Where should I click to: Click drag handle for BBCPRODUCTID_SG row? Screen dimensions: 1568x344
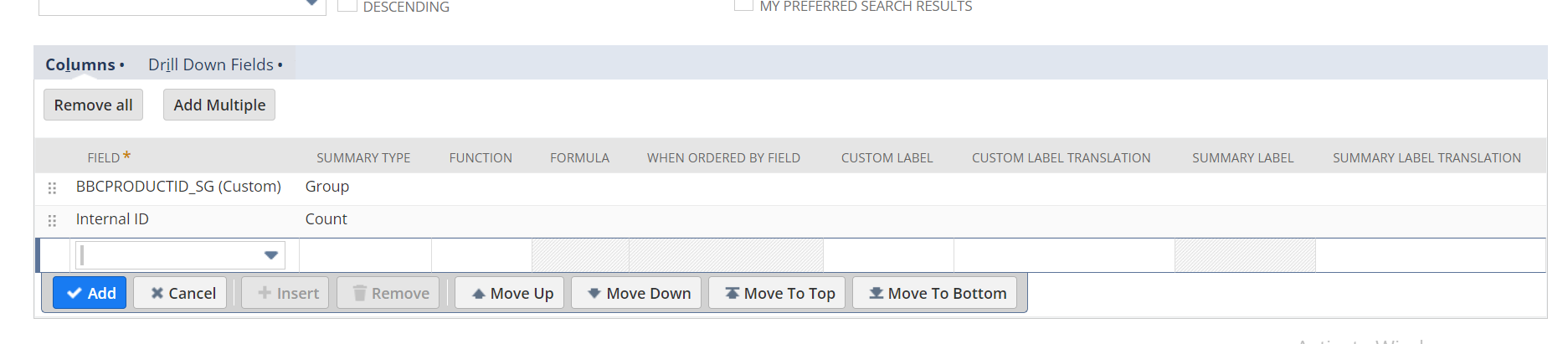tap(52, 187)
